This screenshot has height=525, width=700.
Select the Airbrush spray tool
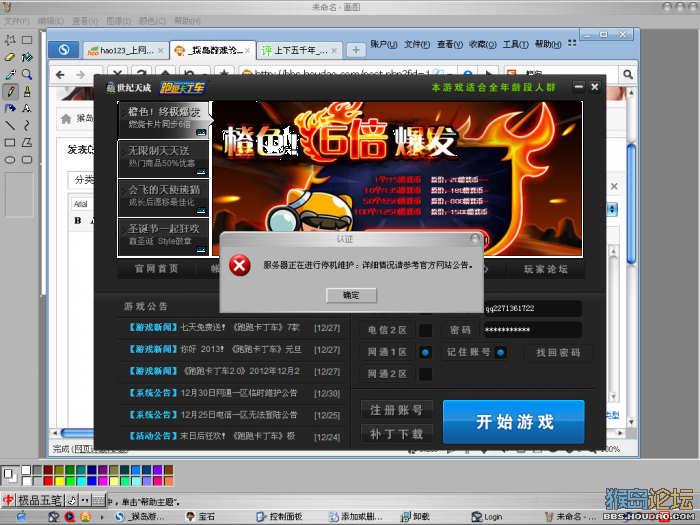pyautogui.click(x=10, y=108)
